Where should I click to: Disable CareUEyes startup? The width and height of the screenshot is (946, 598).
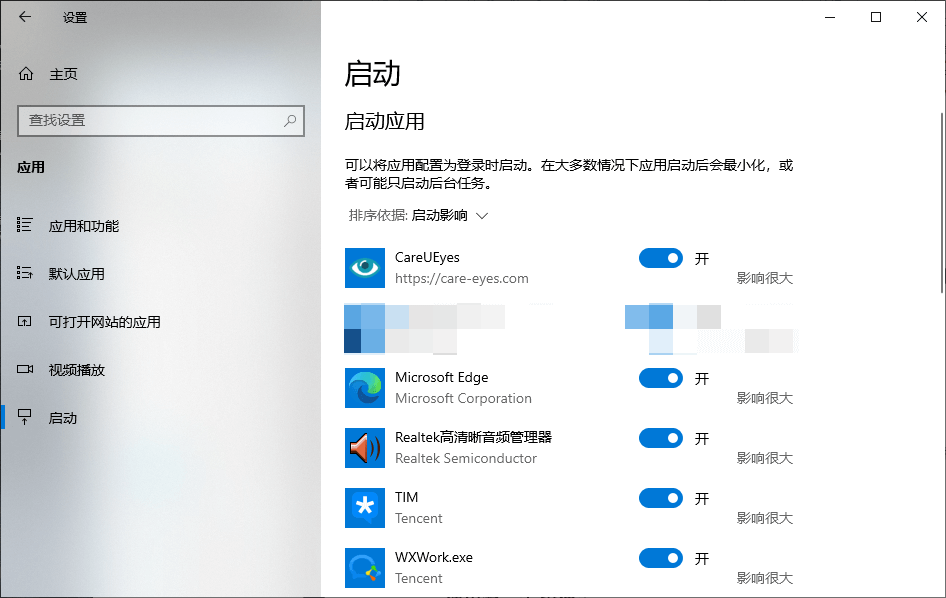660,258
